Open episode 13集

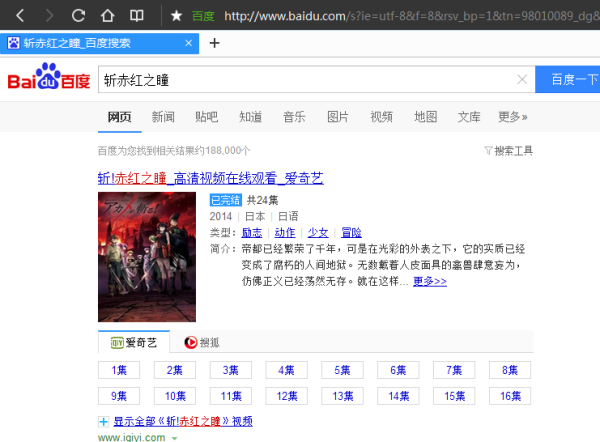pos(342,396)
